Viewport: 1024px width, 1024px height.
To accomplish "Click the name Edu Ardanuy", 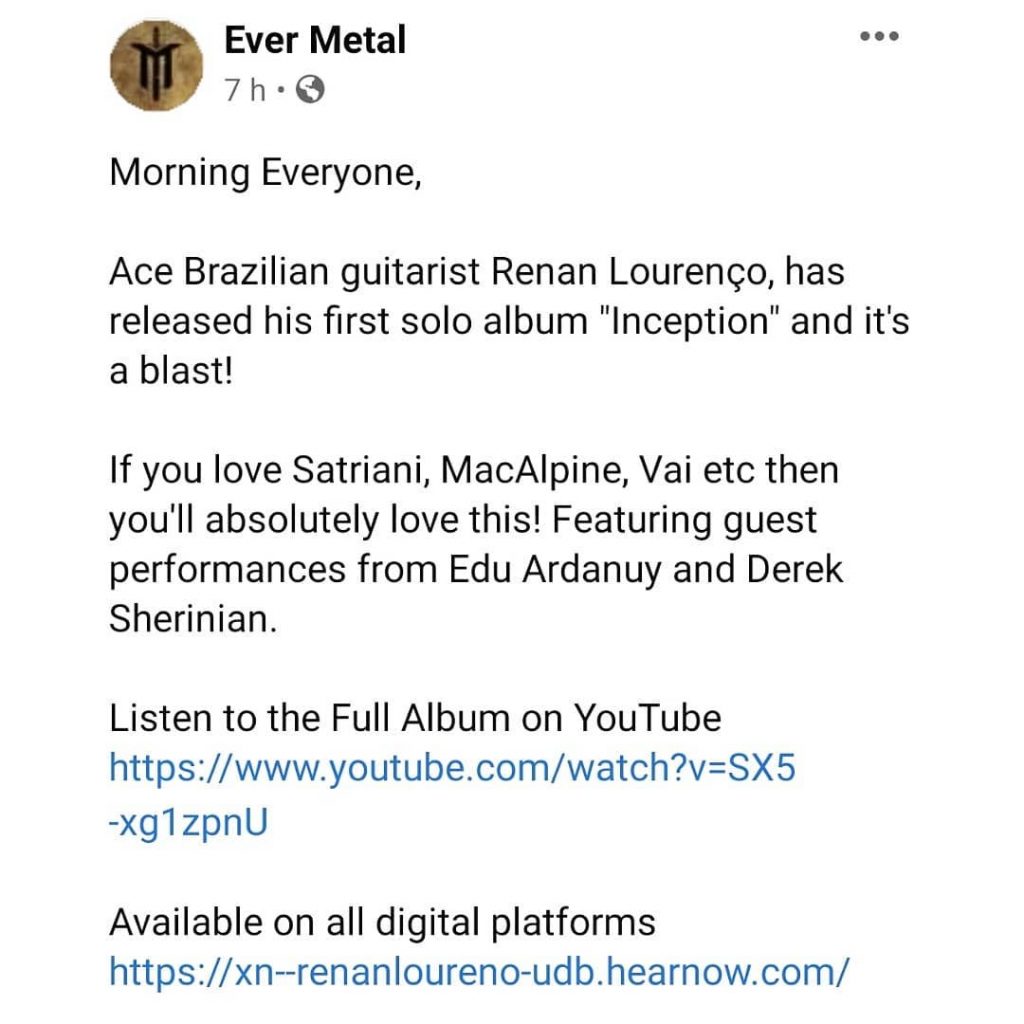I will click(555, 569).
